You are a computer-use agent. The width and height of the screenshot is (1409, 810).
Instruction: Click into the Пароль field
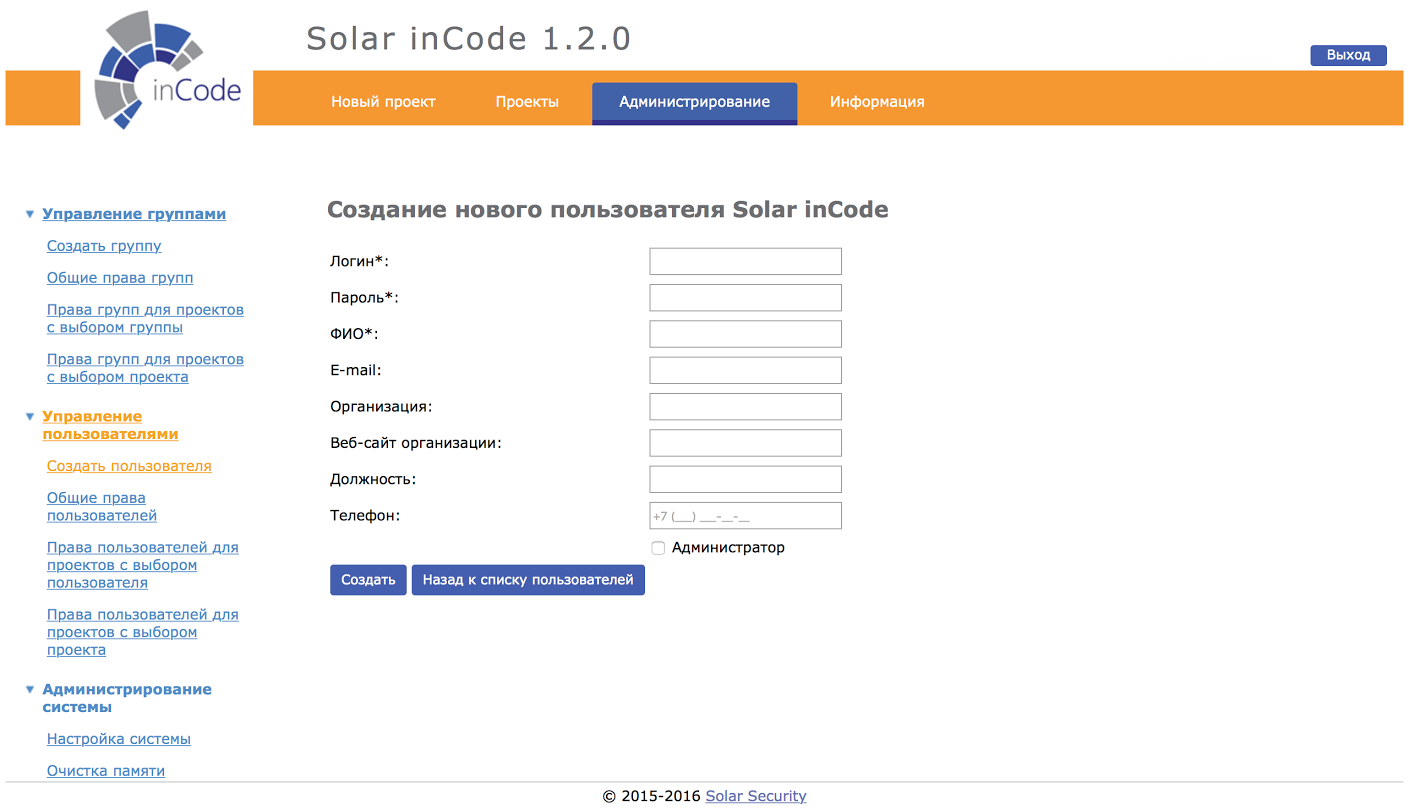(745, 298)
